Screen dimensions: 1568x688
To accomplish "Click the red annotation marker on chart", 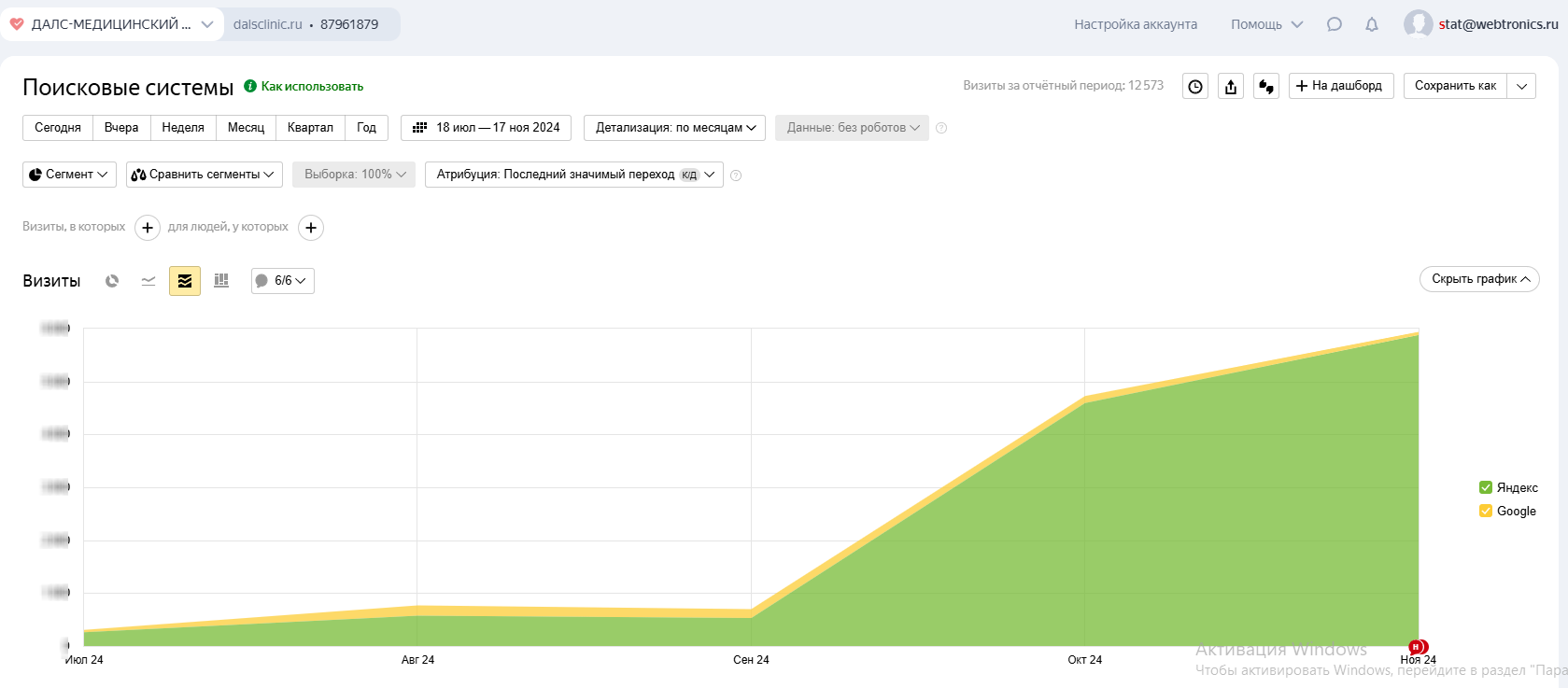I will click(x=1418, y=647).
